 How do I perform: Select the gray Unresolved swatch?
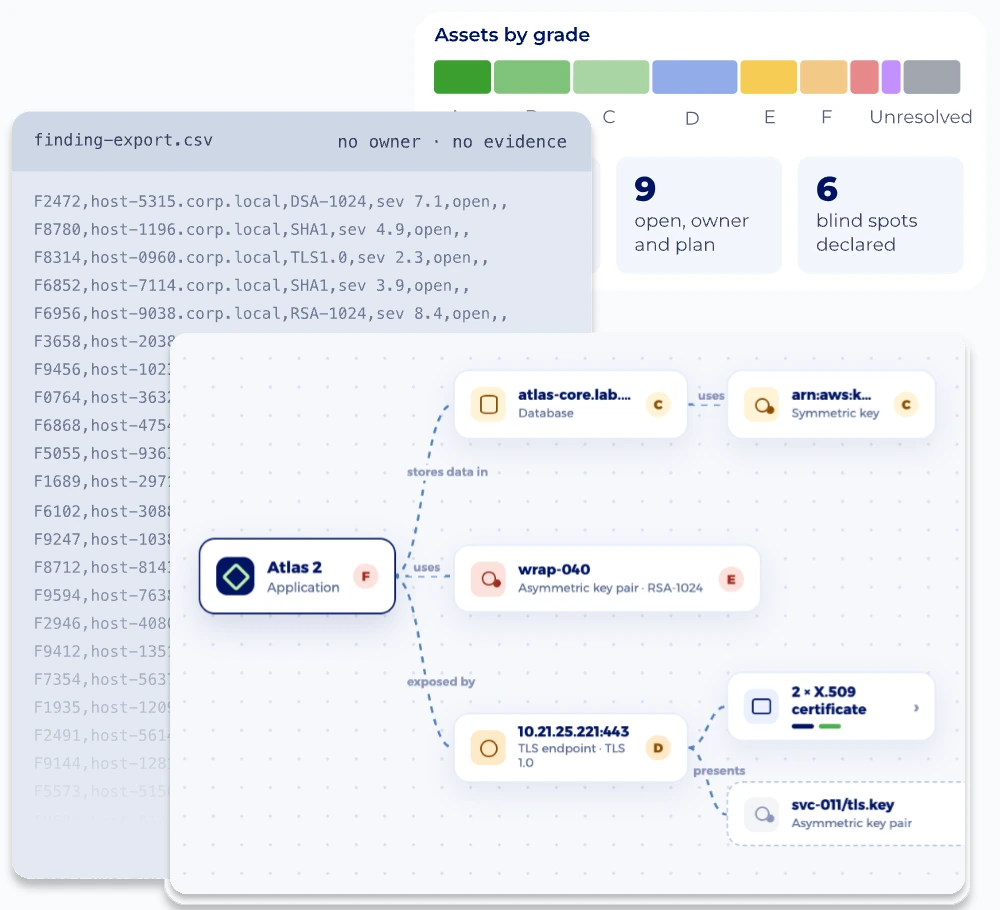tap(932, 77)
